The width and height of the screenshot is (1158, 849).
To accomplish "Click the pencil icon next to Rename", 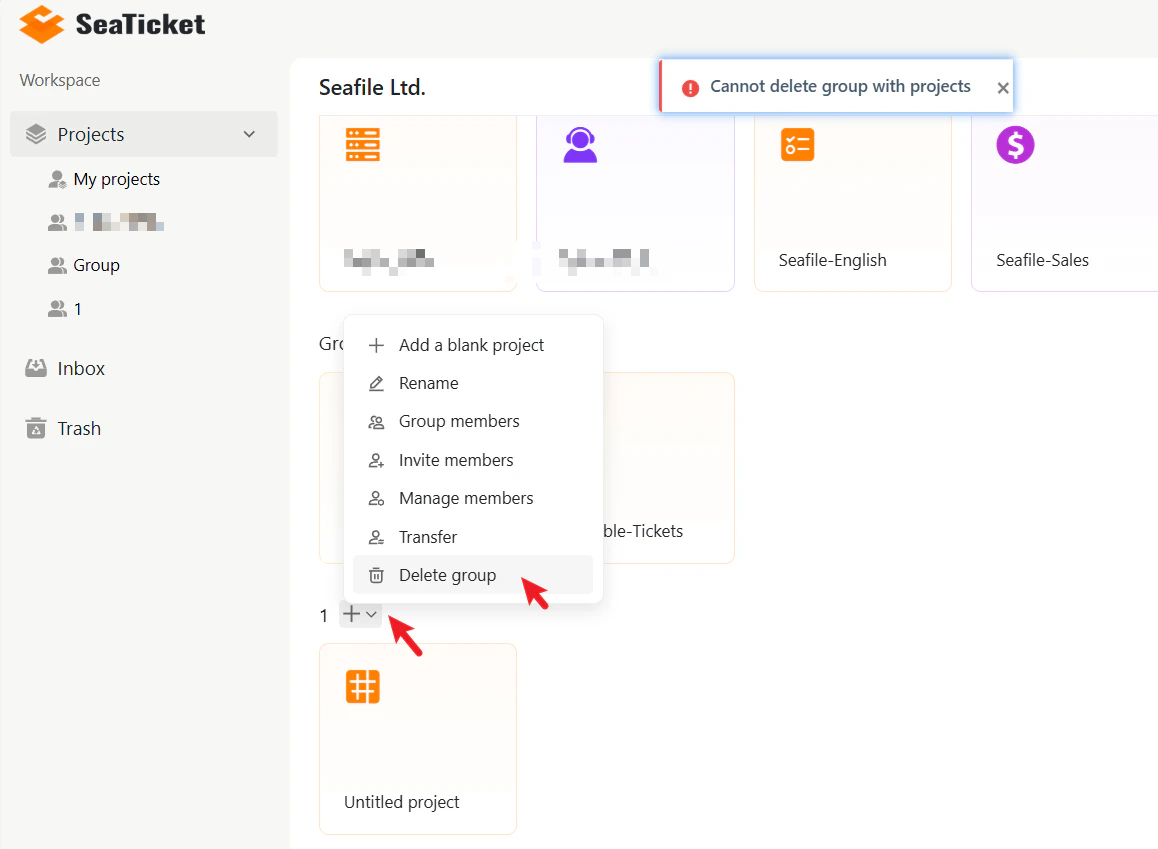I will (x=376, y=383).
